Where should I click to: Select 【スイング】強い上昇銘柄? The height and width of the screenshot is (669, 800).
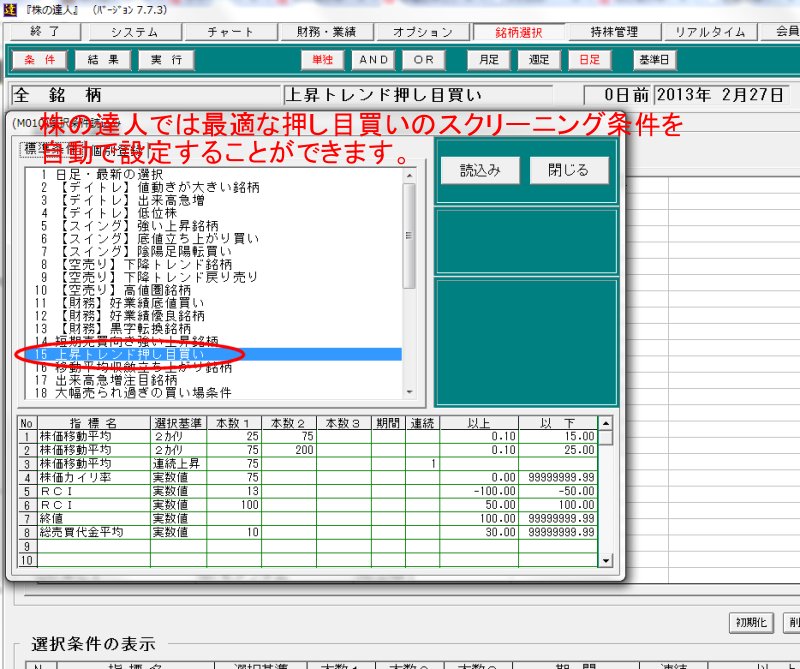pos(213,226)
